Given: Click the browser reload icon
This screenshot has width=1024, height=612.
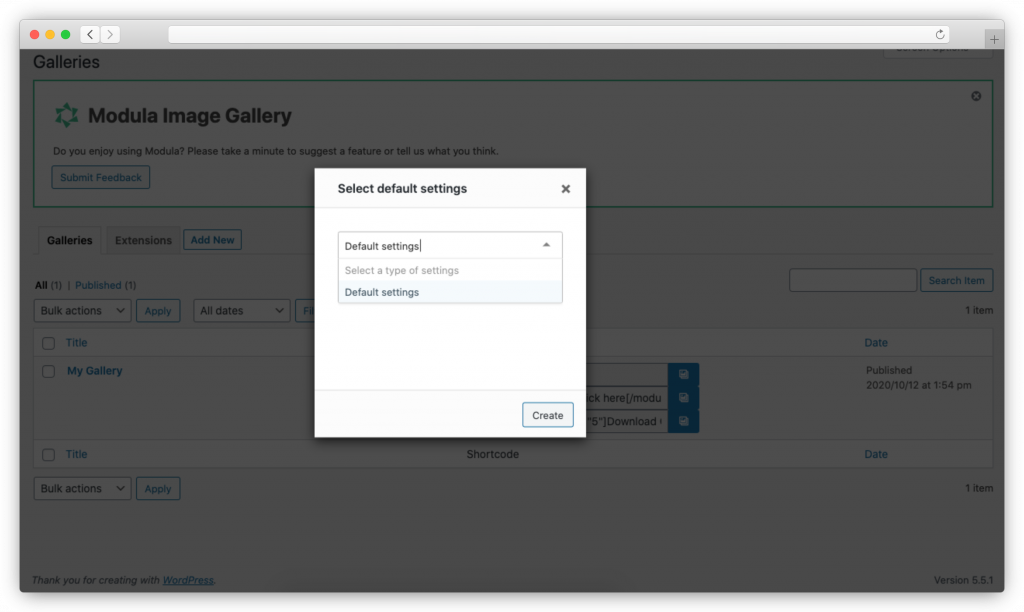Looking at the screenshot, I should tap(940, 33).
